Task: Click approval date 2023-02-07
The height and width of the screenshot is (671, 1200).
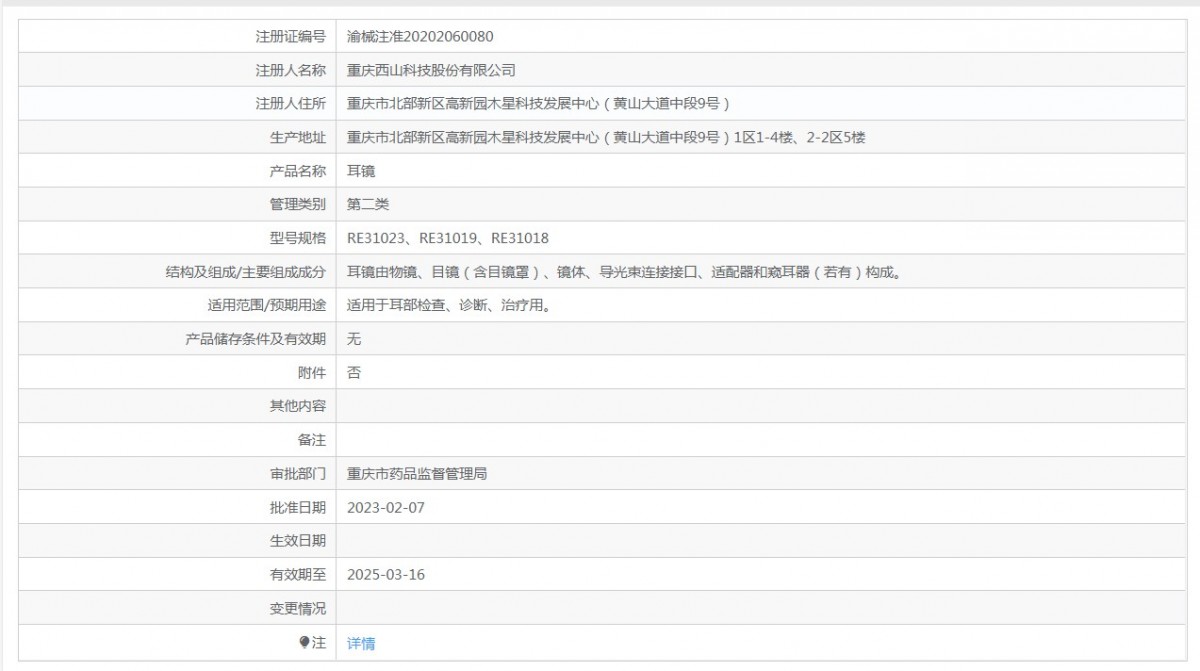Action: tap(386, 508)
